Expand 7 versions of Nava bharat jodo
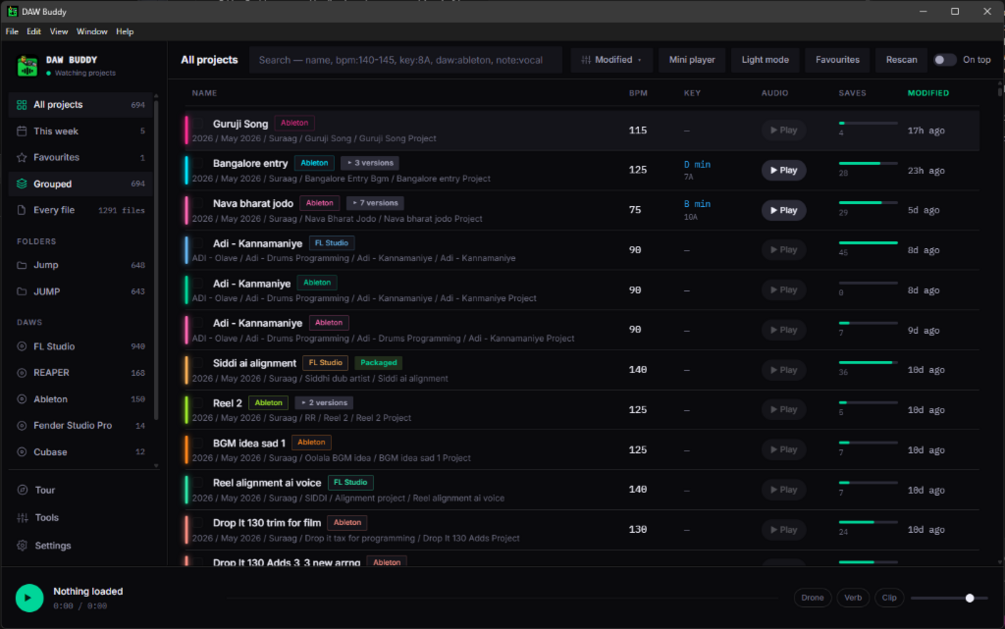Screen dimensions: 1005x629 tap(375, 203)
